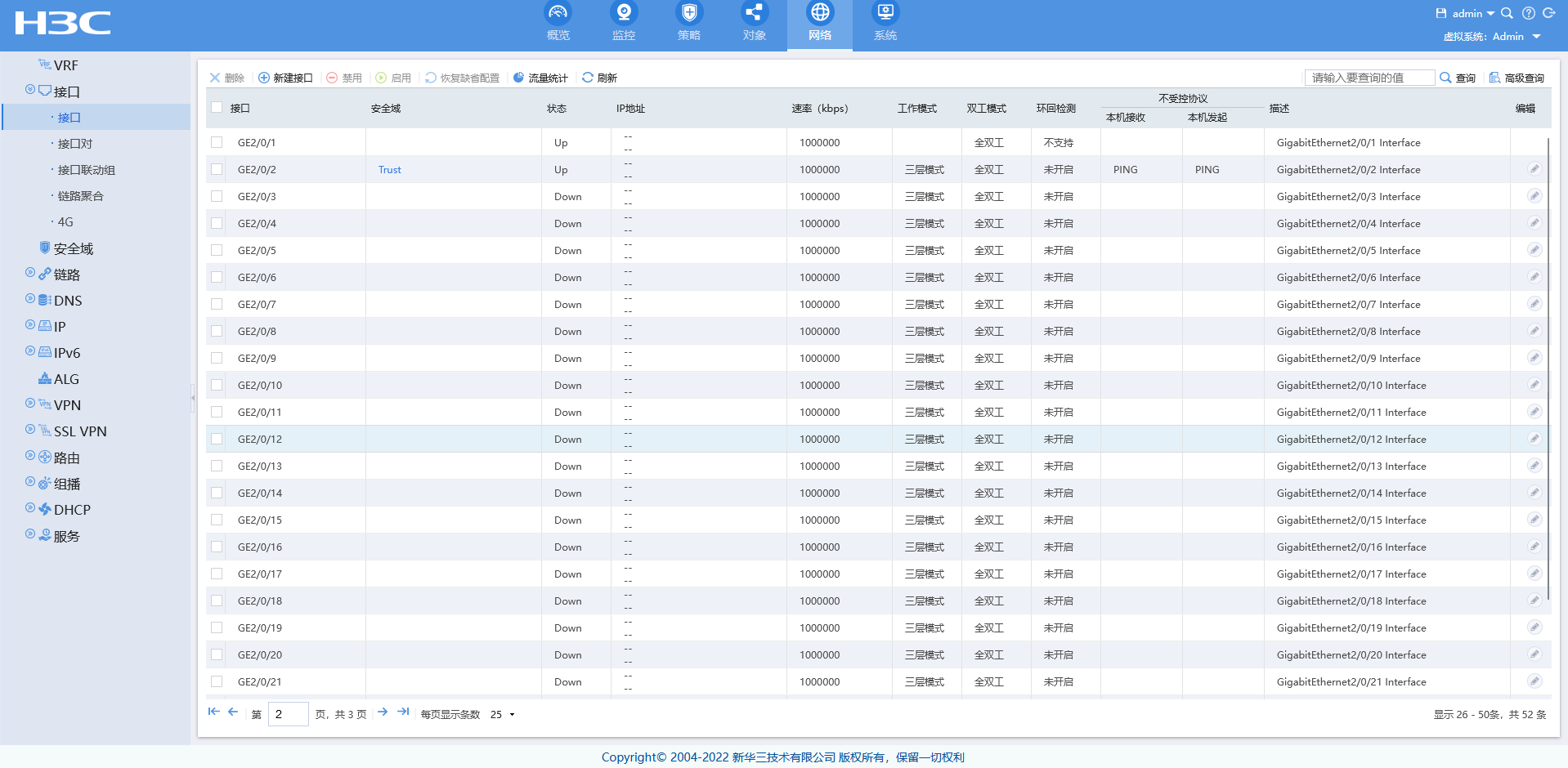Click the search query input field
Image resolution: width=1568 pixels, height=768 pixels.
1369,78
